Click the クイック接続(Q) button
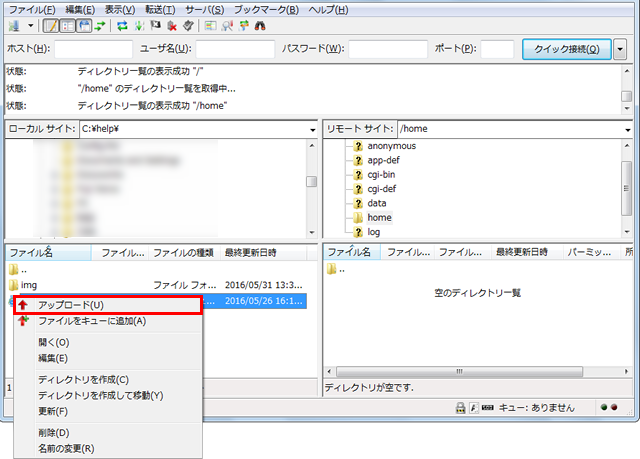This screenshot has height=459, width=640. [x=567, y=49]
